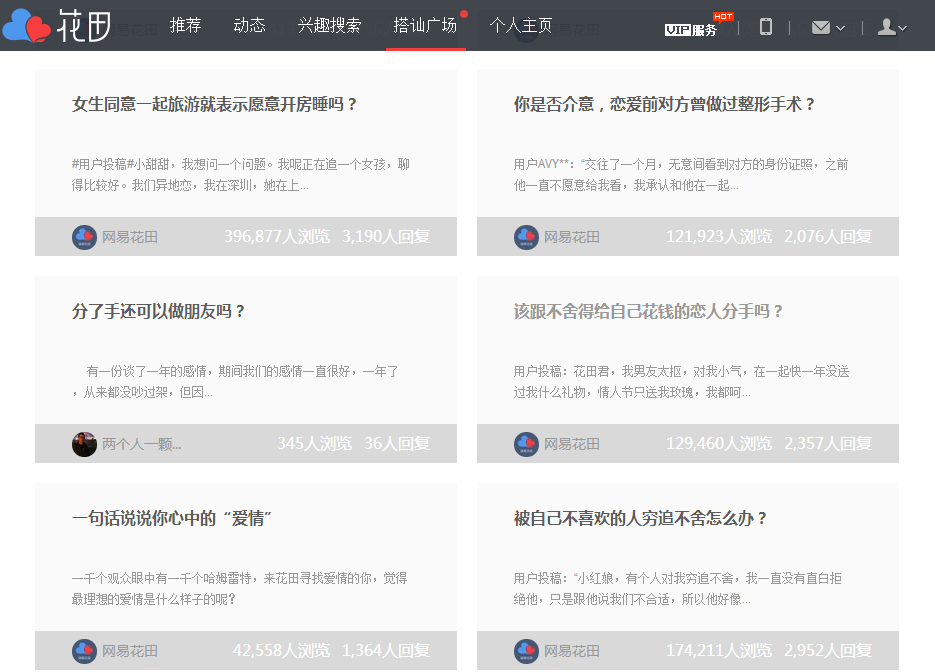
Task: Click the 搭讪广场 active tab
Action: pos(425,26)
